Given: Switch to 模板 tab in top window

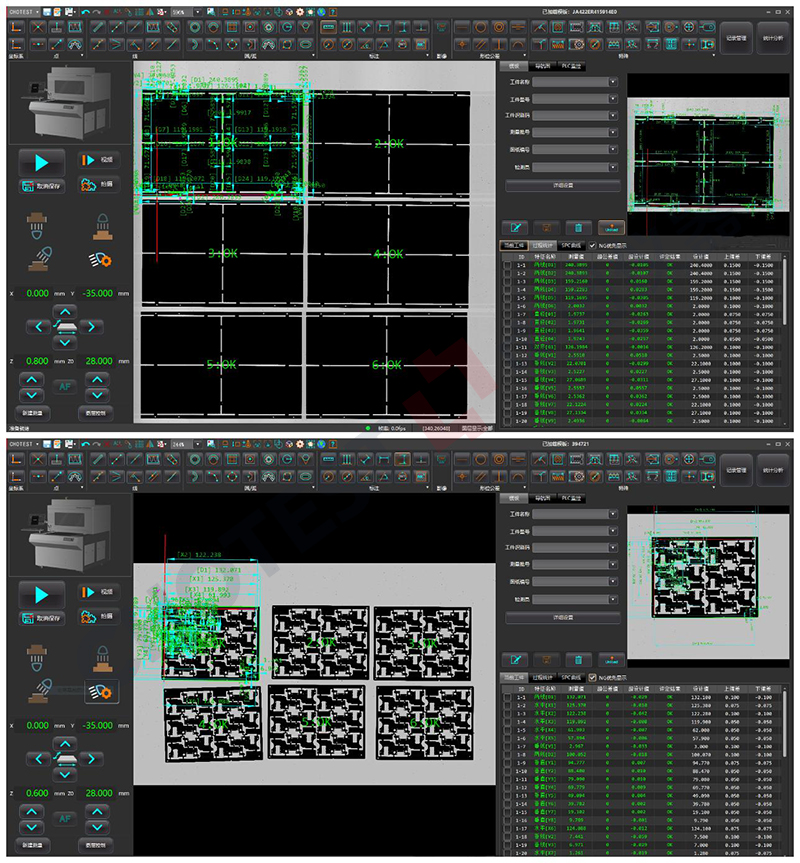Looking at the screenshot, I should pos(514,66).
